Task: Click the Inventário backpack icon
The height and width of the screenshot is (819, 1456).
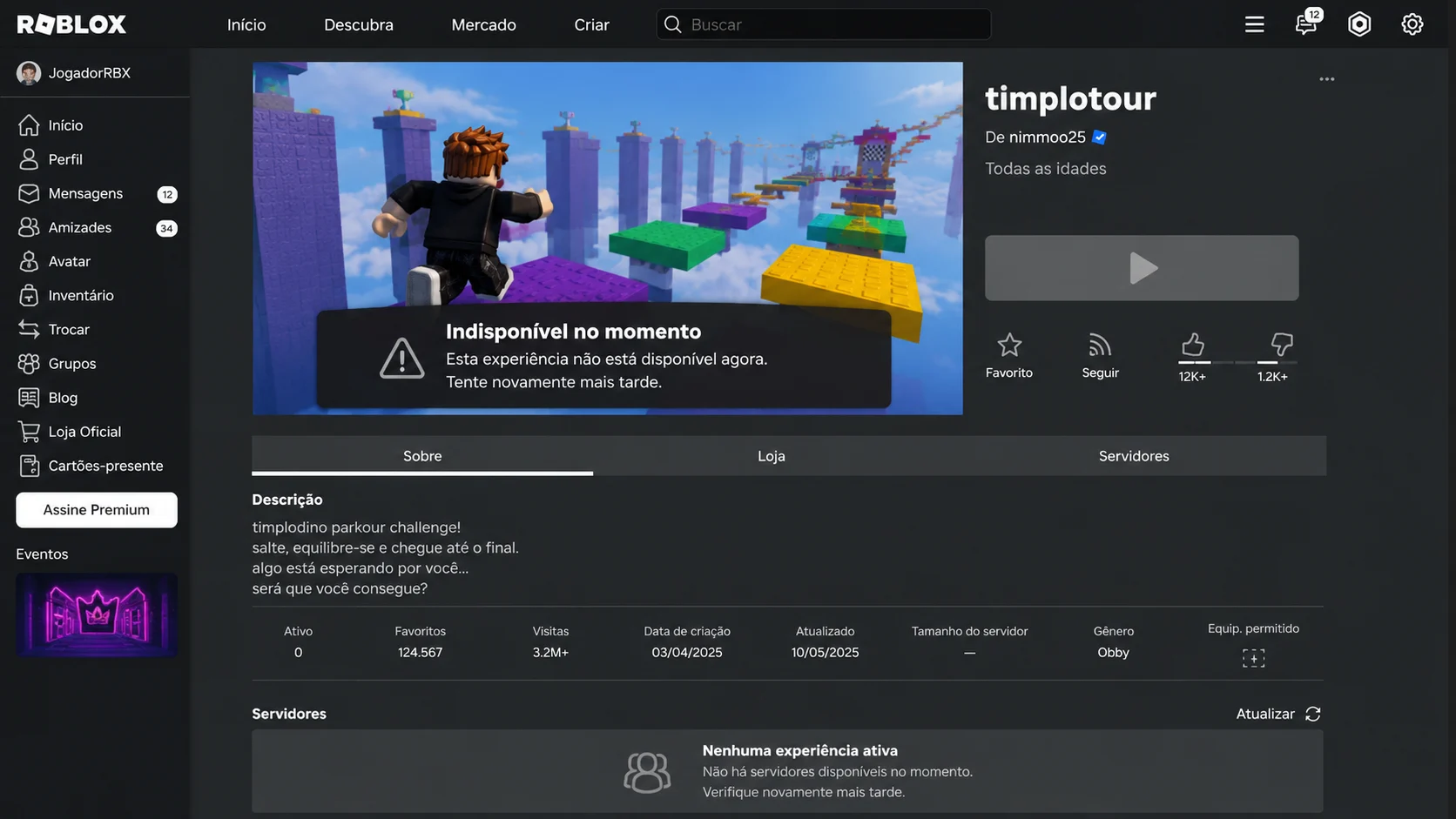Action: point(29,295)
